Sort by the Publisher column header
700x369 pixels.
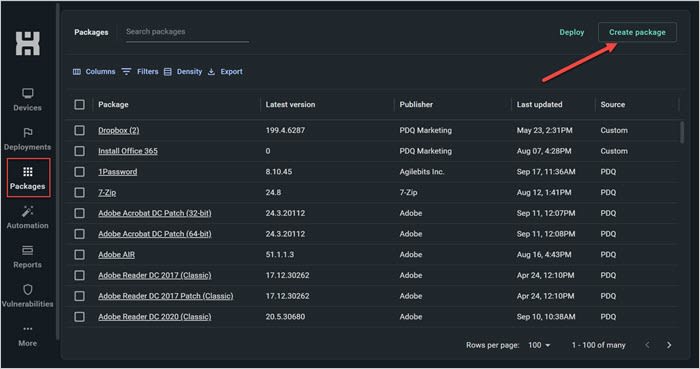416,104
